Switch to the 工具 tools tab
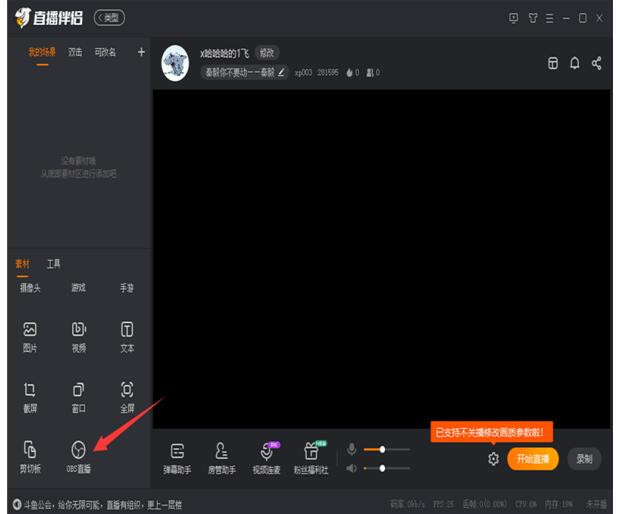The width and height of the screenshot is (620, 514). [54, 264]
